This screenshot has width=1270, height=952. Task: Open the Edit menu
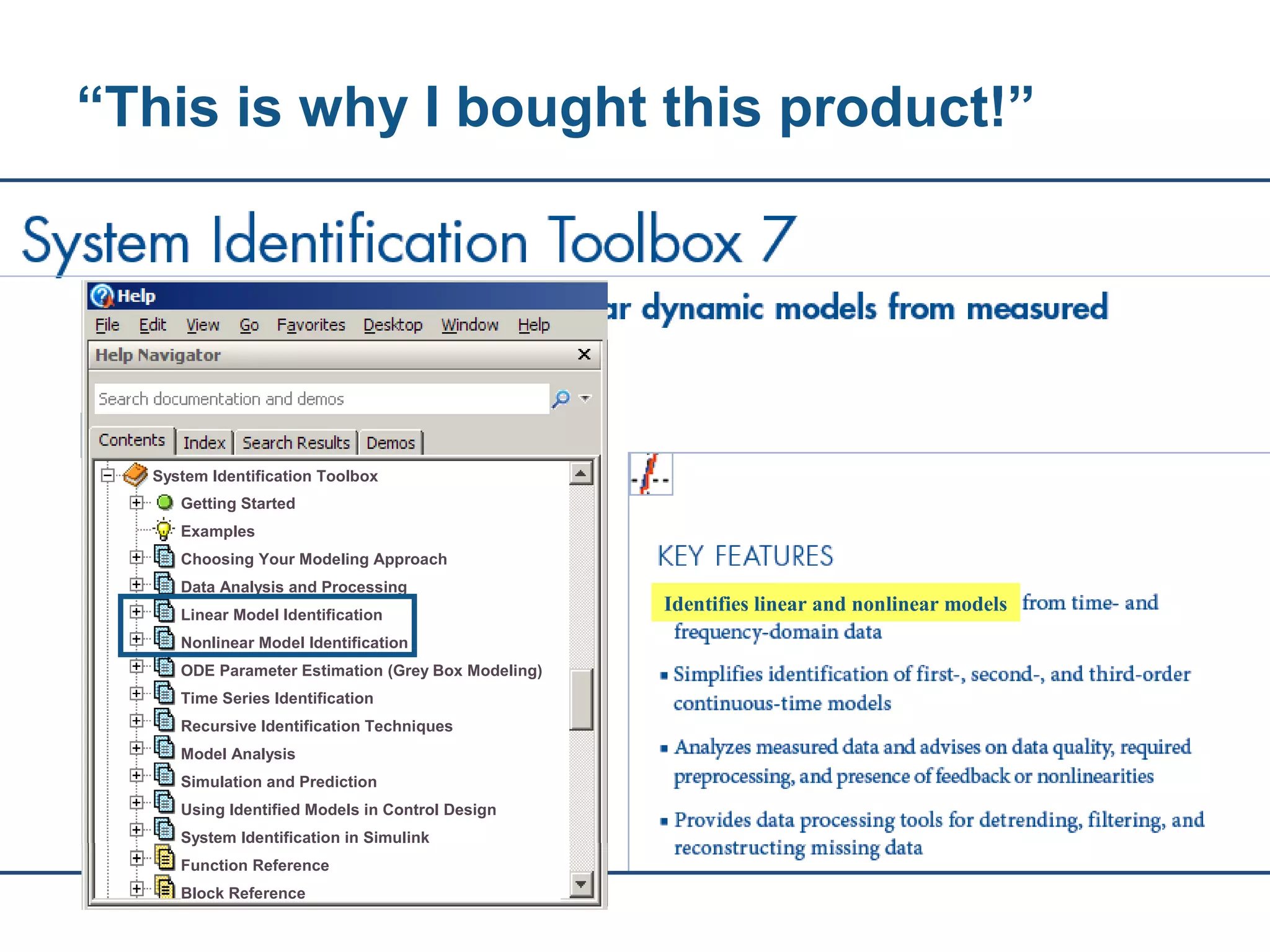[153, 325]
